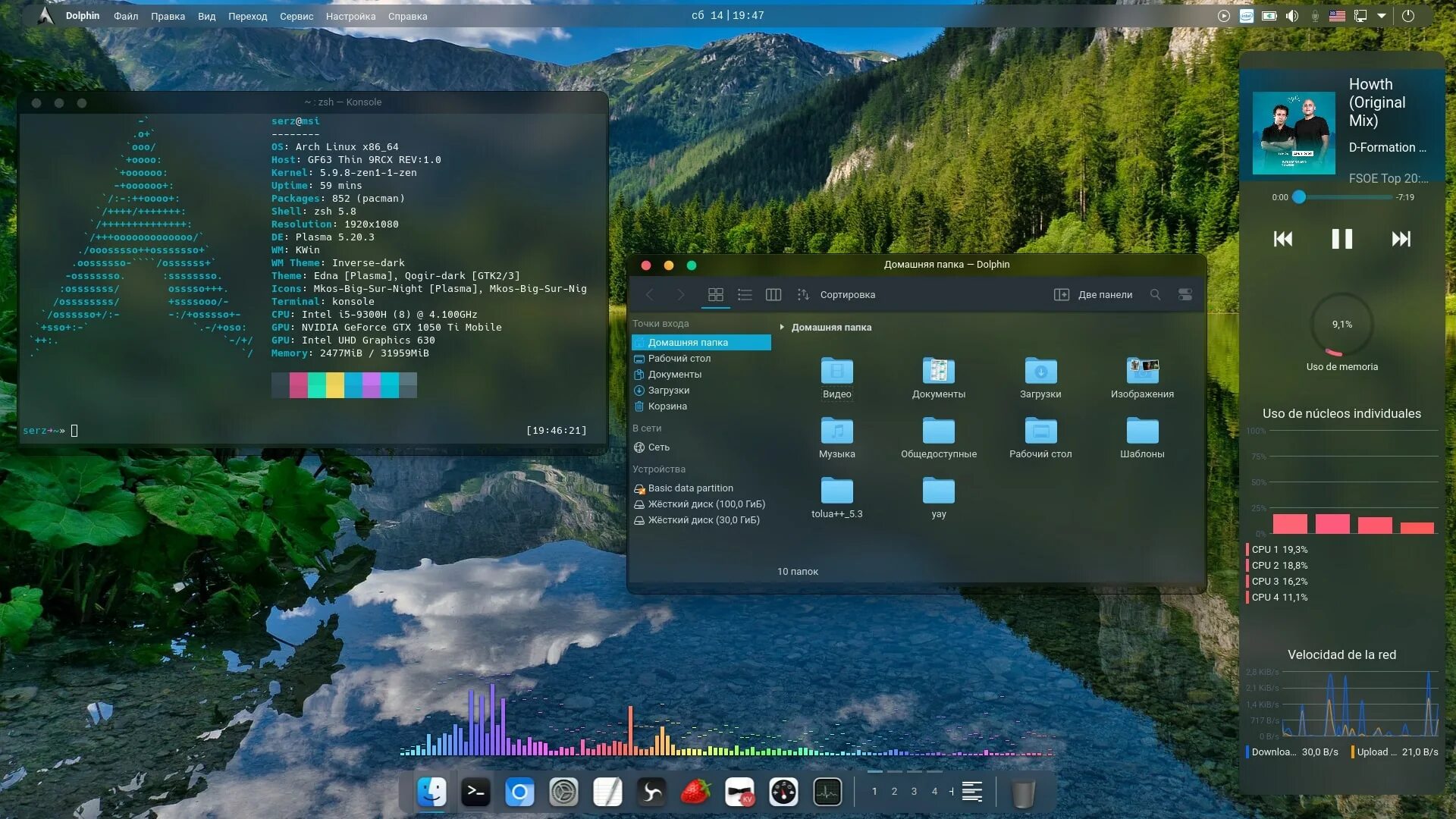
Task: Open the Сервис menu
Action: point(296,16)
